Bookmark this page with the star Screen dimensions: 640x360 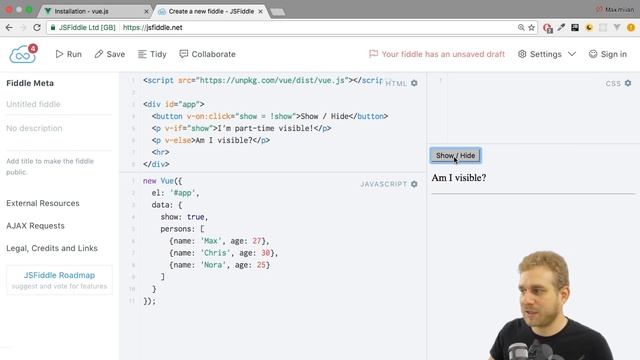531,27
